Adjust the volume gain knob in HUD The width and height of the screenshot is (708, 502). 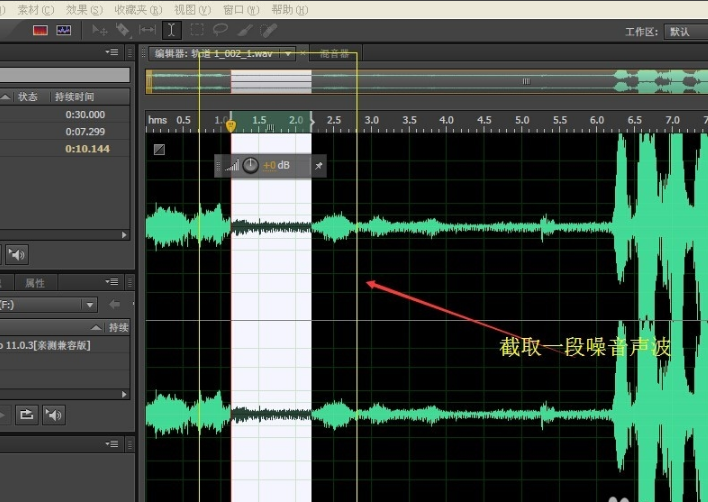coord(250,165)
